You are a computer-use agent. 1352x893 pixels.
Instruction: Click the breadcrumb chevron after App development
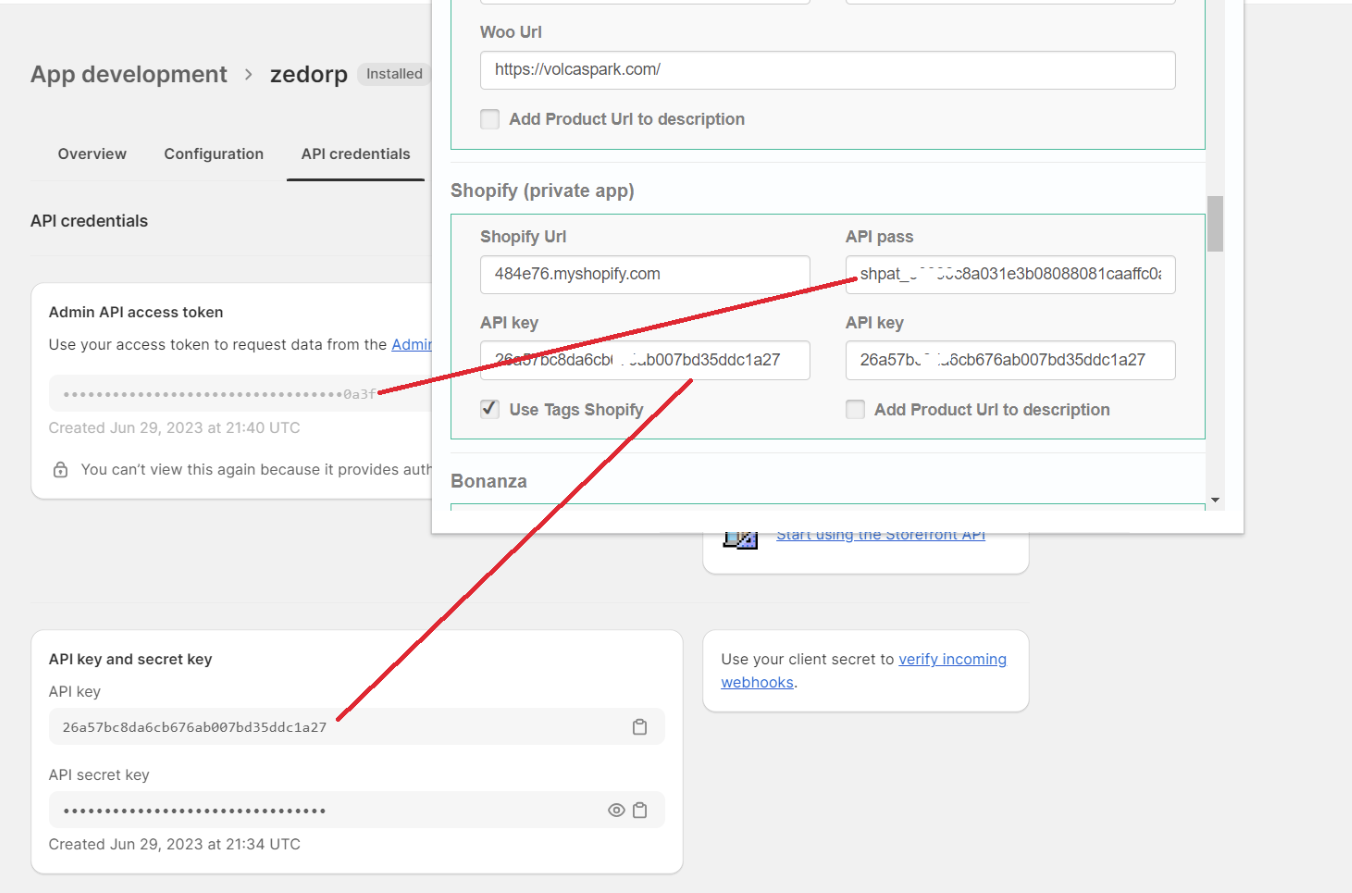pyautogui.click(x=249, y=75)
